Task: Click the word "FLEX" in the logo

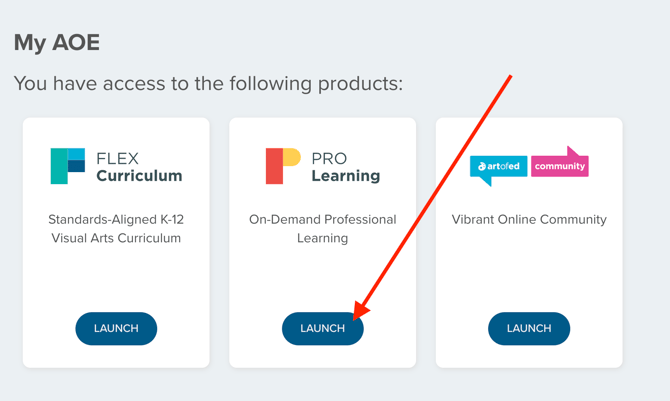Action: [x=117, y=158]
